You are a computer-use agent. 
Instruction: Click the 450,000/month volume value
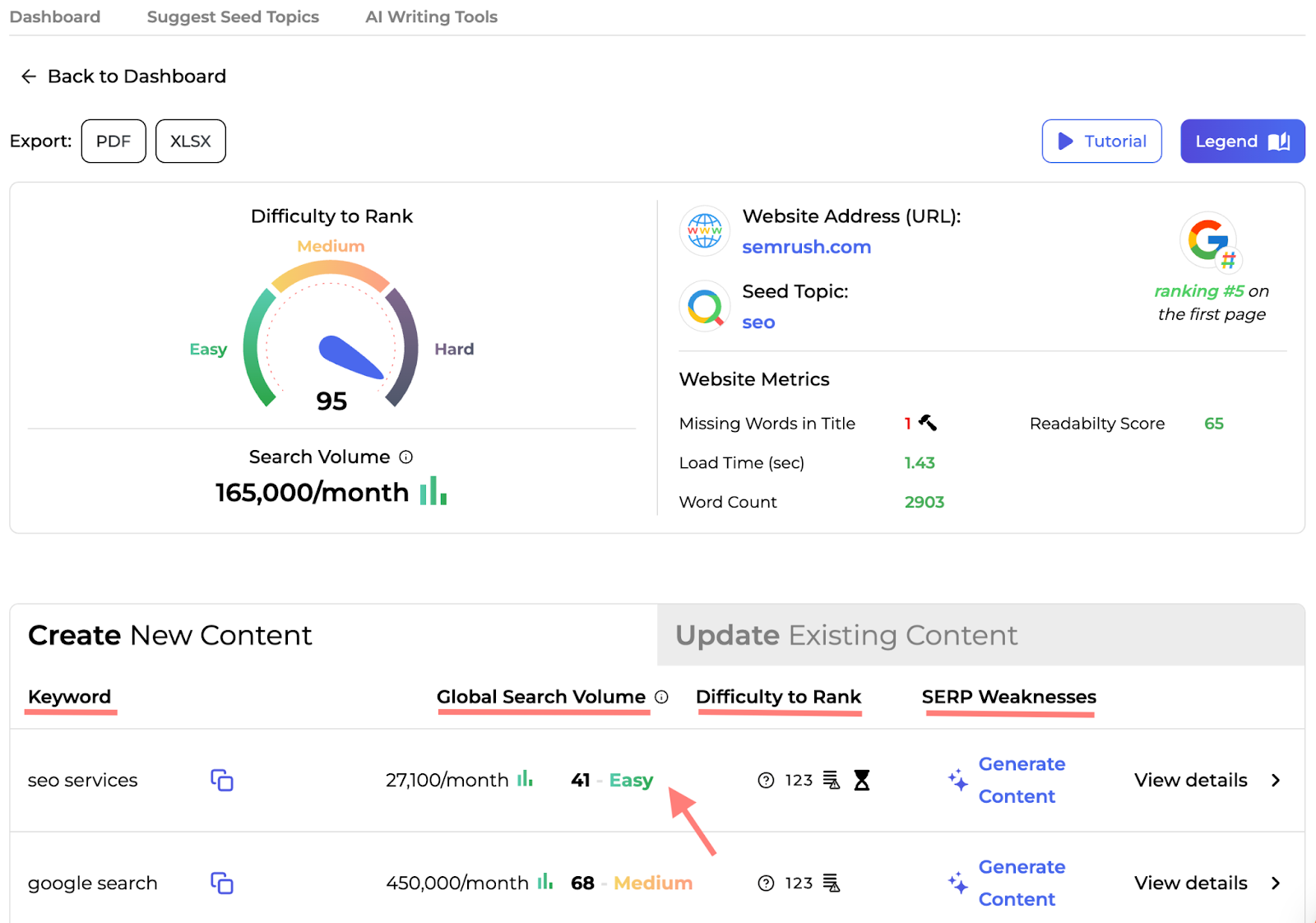click(x=457, y=884)
